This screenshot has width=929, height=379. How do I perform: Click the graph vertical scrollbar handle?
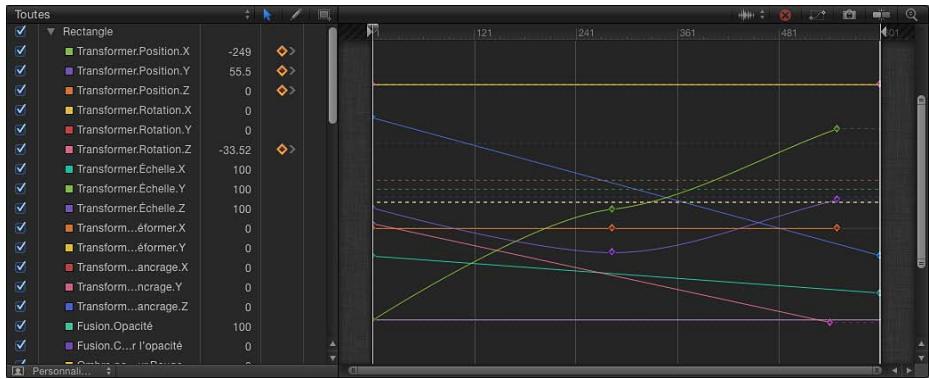(920, 181)
